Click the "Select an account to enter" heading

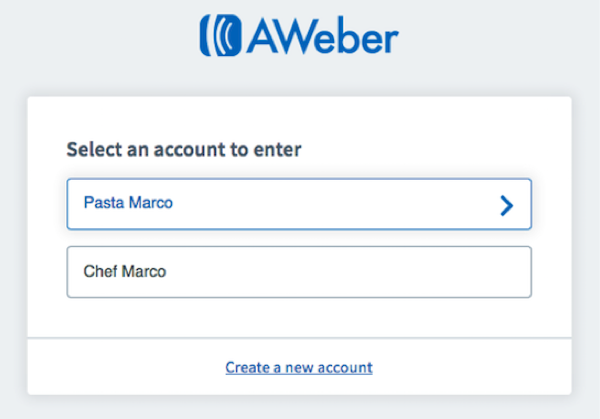[x=184, y=149]
